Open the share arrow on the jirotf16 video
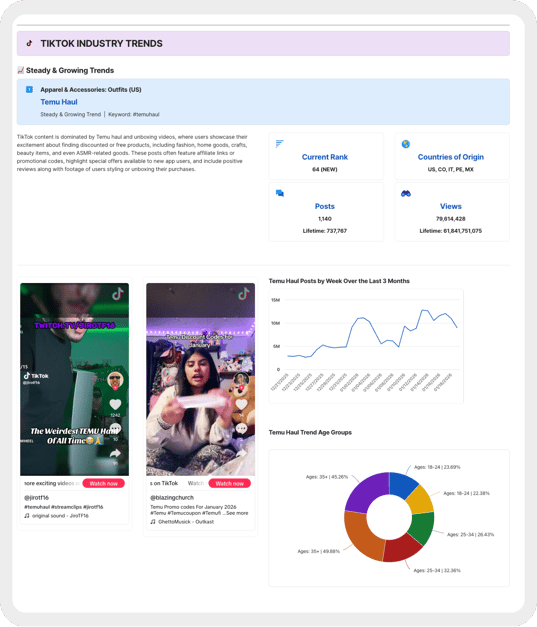The height and width of the screenshot is (627, 537). [115, 453]
